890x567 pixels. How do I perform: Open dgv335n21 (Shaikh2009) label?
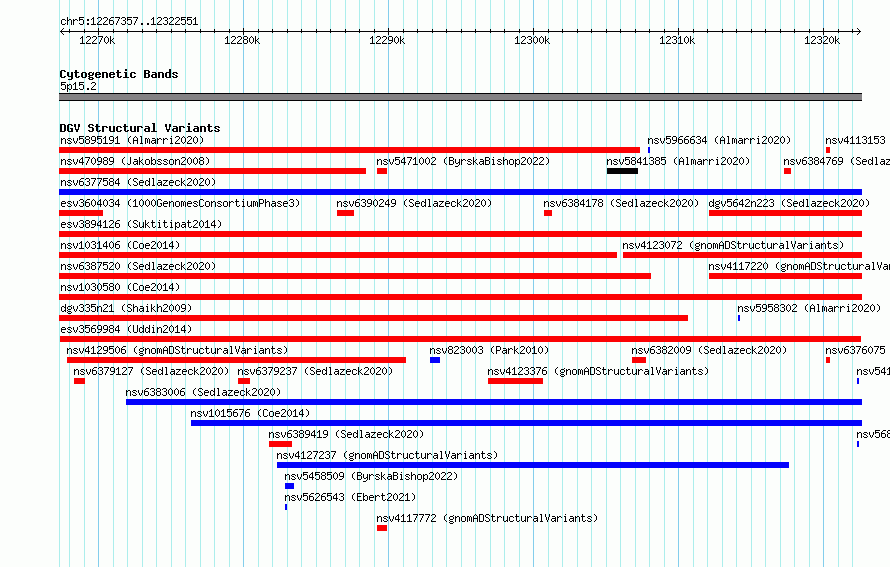[x=126, y=308]
